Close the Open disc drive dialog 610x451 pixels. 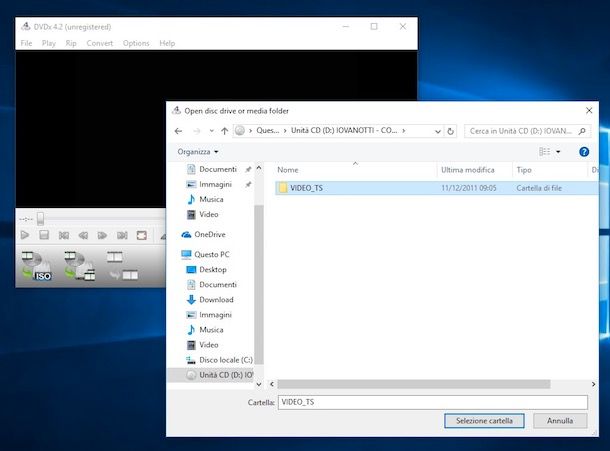pyautogui.click(x=589, y=111)
